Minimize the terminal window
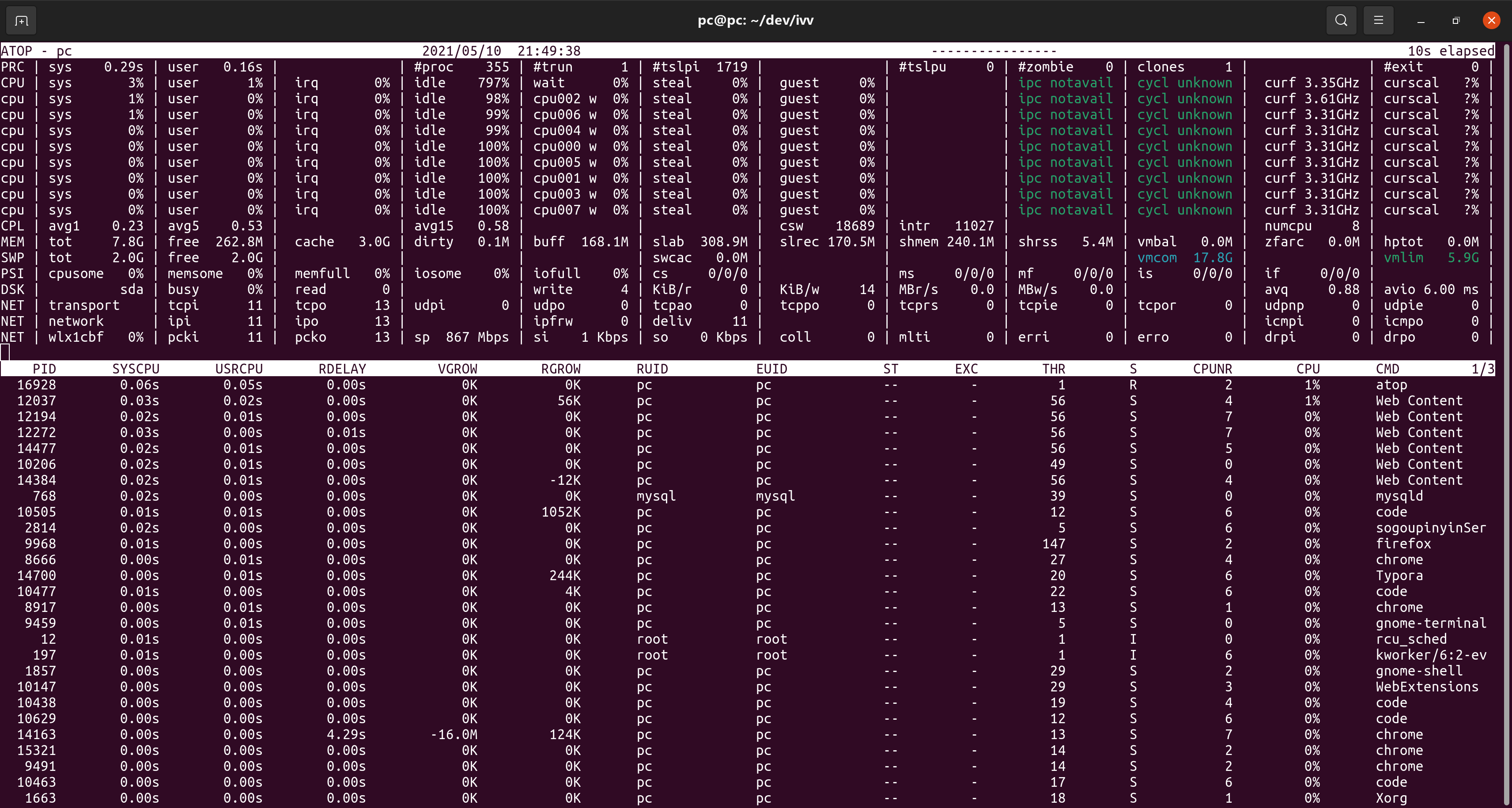Screen dimensions: 1512x808 coord(1421,21)
